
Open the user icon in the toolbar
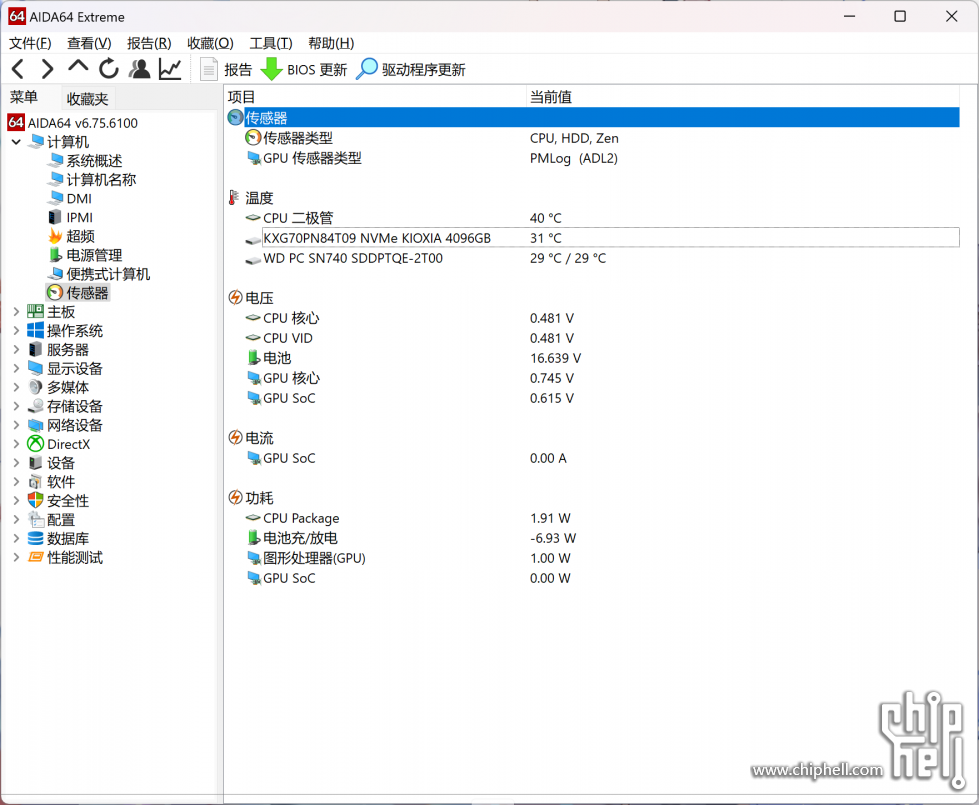[139, 69]
